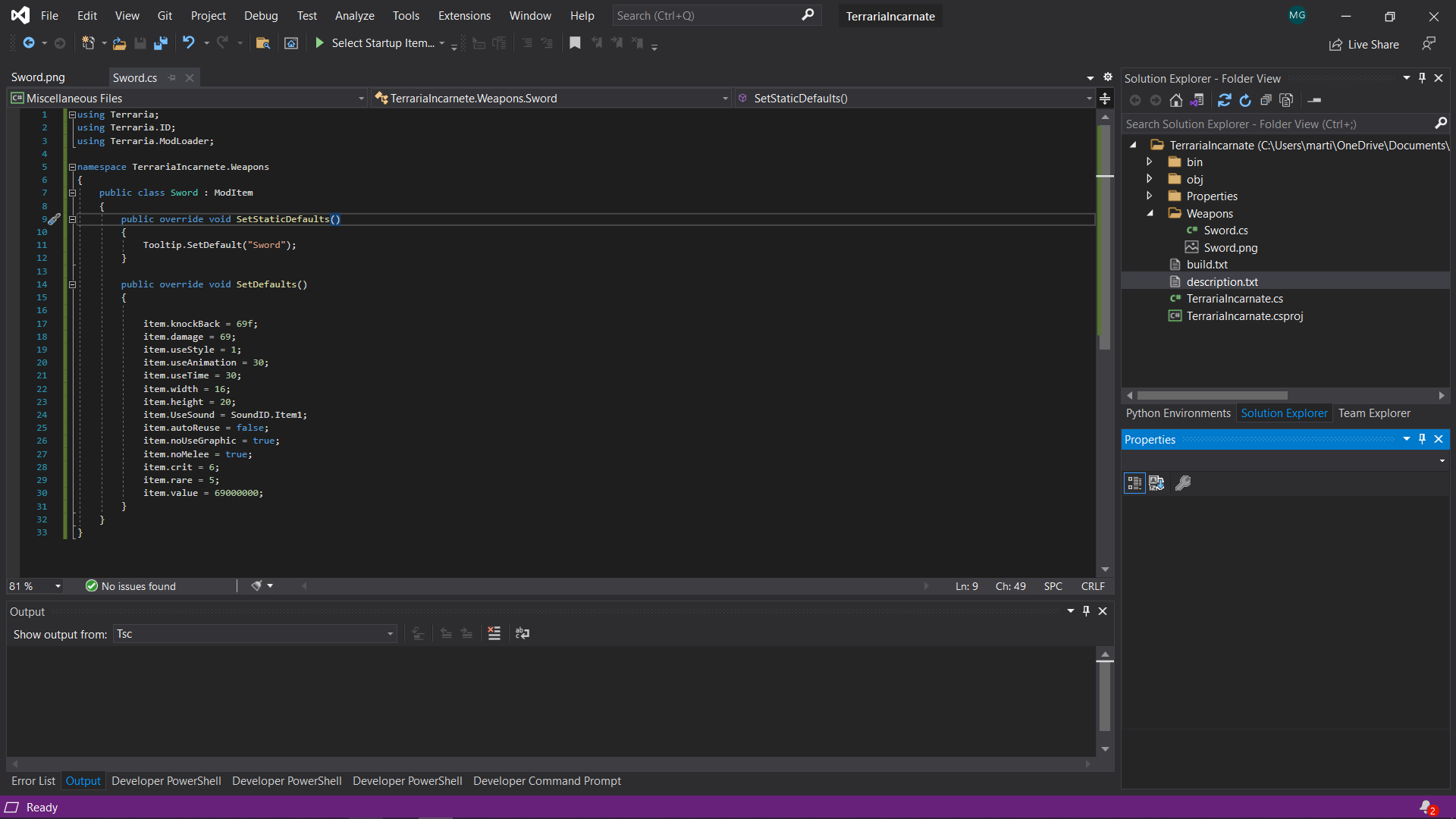The image size is (1456, 819).
Task: Click the New Item toolbar icon
Action: point(88,43)
